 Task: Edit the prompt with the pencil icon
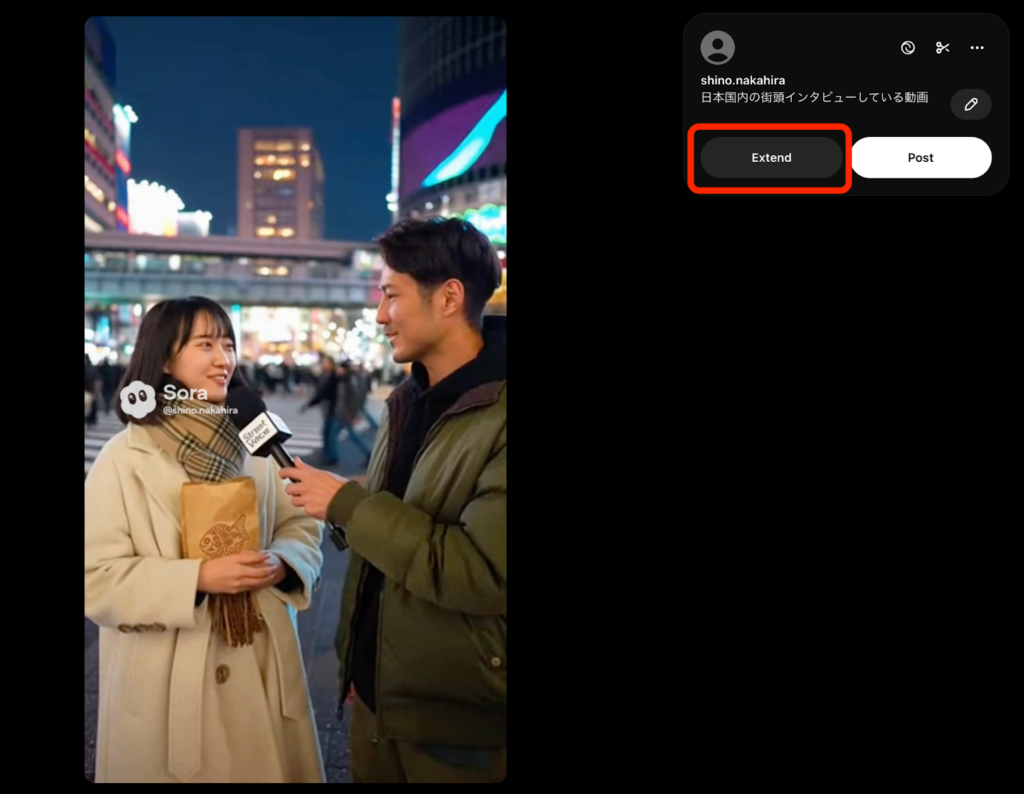pos(970,104)
